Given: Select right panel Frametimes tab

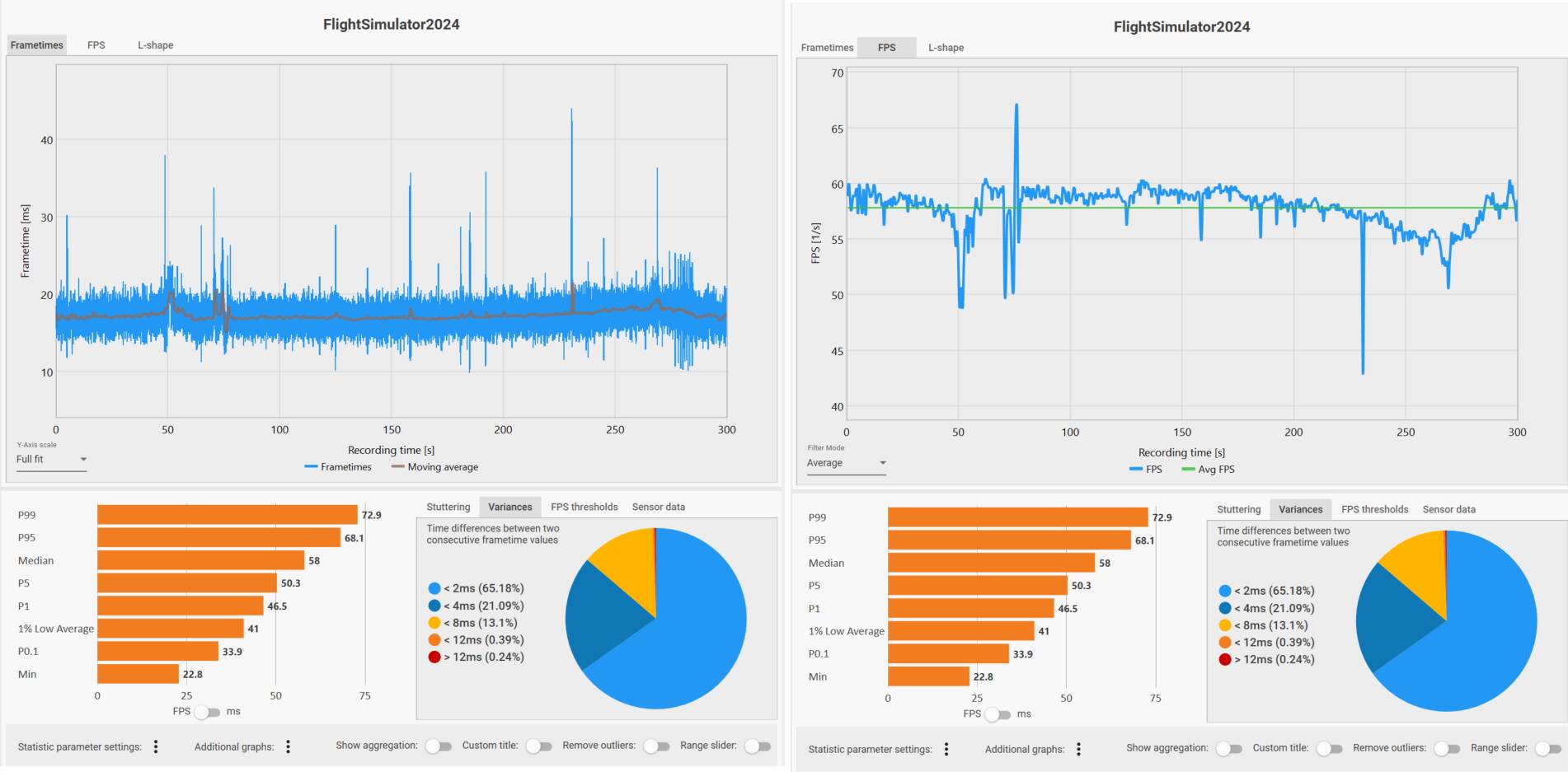Looking at the screenshot, I should [827, 48].
